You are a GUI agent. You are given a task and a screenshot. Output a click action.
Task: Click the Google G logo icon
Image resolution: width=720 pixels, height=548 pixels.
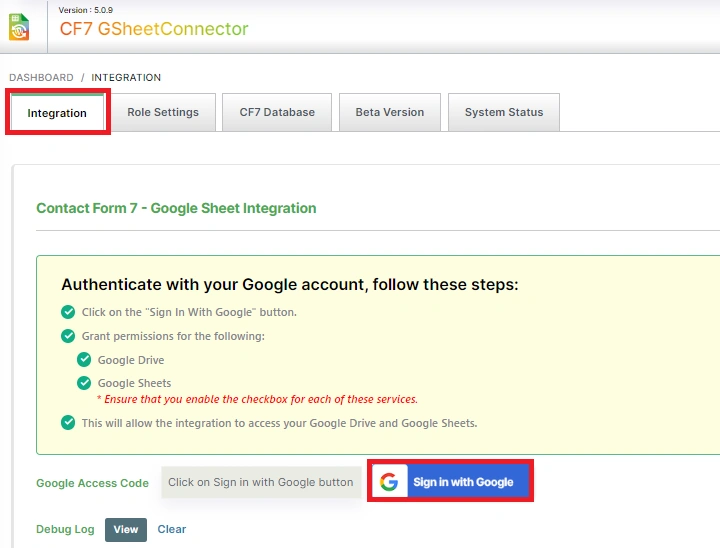(389, 481)
